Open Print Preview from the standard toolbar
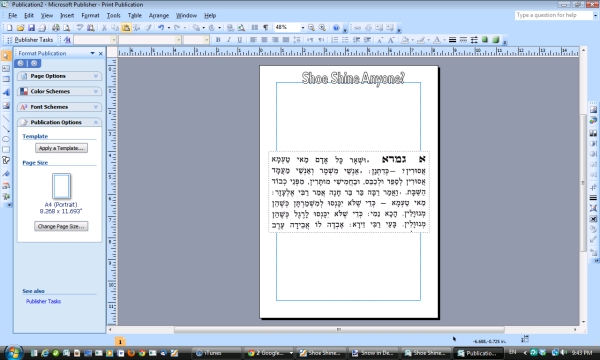600x360 pixels. (x=67, y=28)
